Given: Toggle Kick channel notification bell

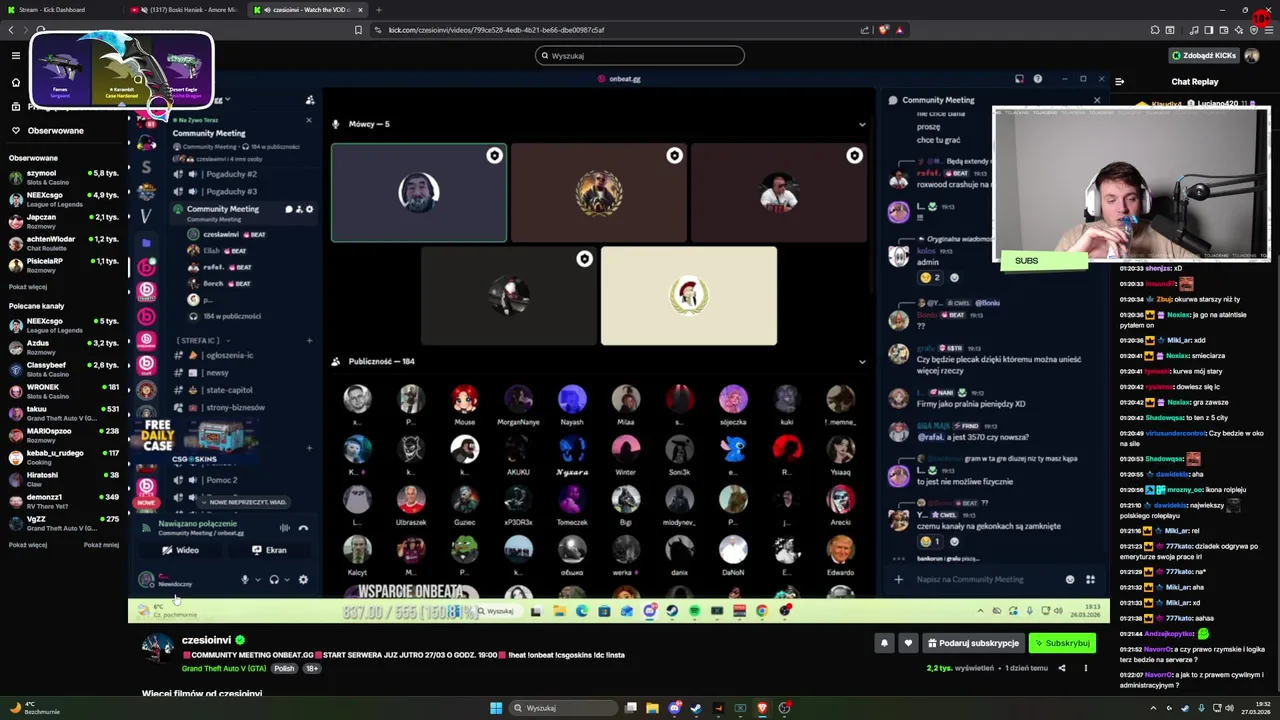Looking at the screenshot, I should [x=884, y=643].
